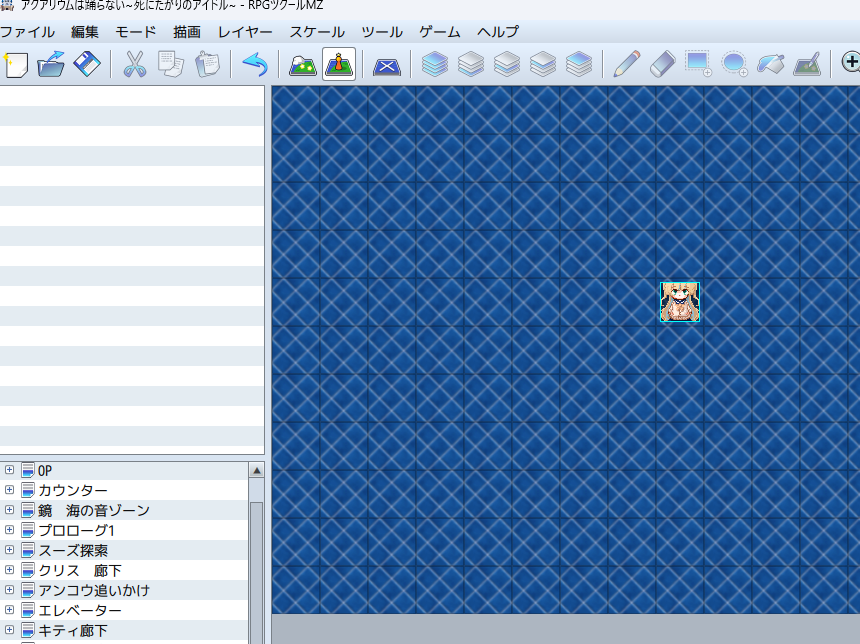
Task: Open the ヘルプ menu
Action: [498, 32]
